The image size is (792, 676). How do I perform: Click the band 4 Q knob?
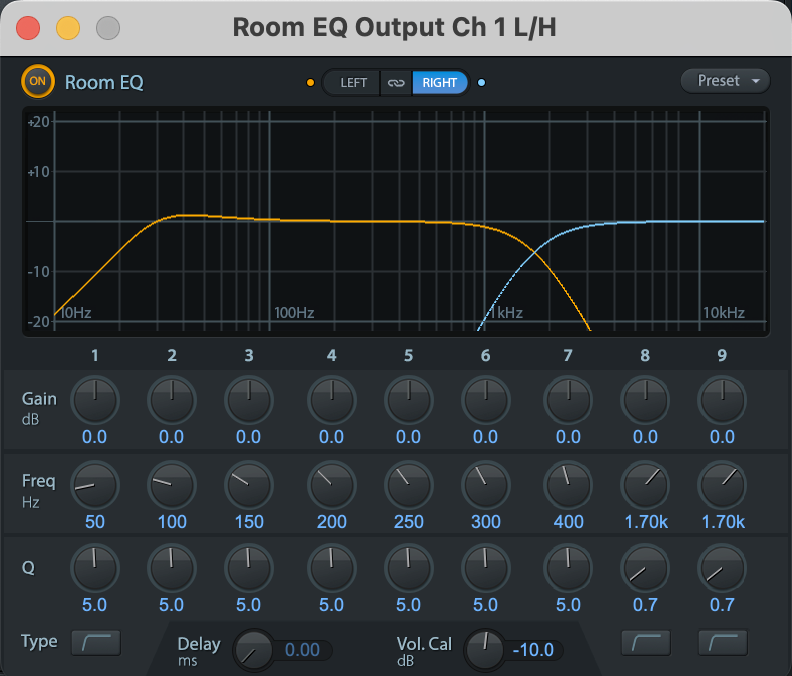(x=331, y=569)
